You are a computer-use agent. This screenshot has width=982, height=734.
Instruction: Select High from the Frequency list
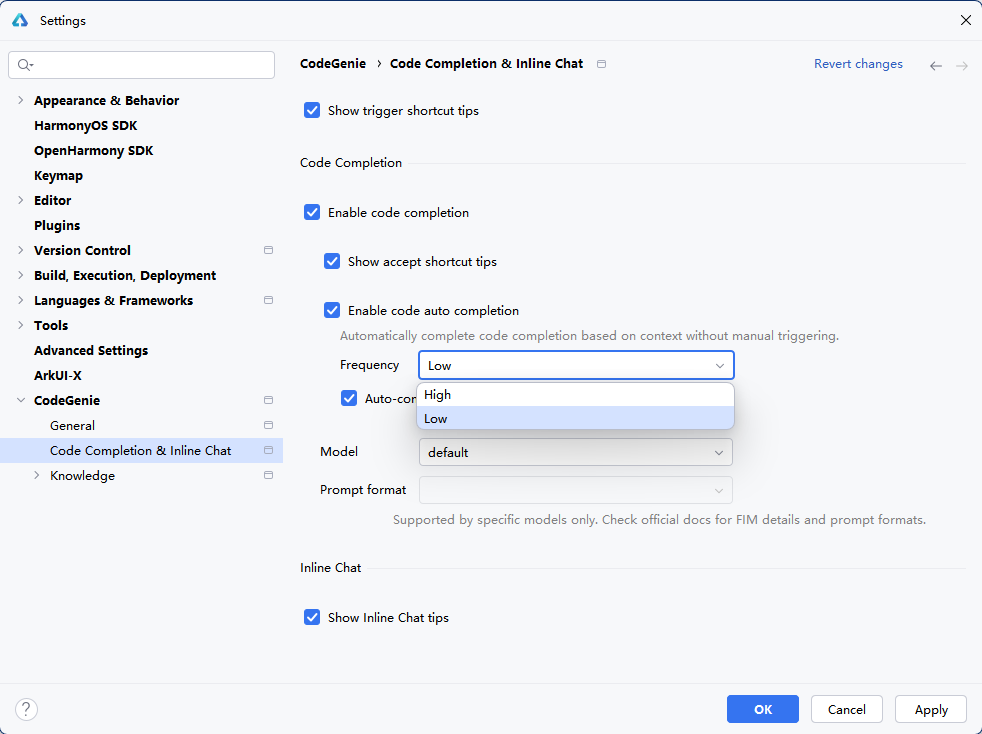pyautogui.click(x=575, y=395)
